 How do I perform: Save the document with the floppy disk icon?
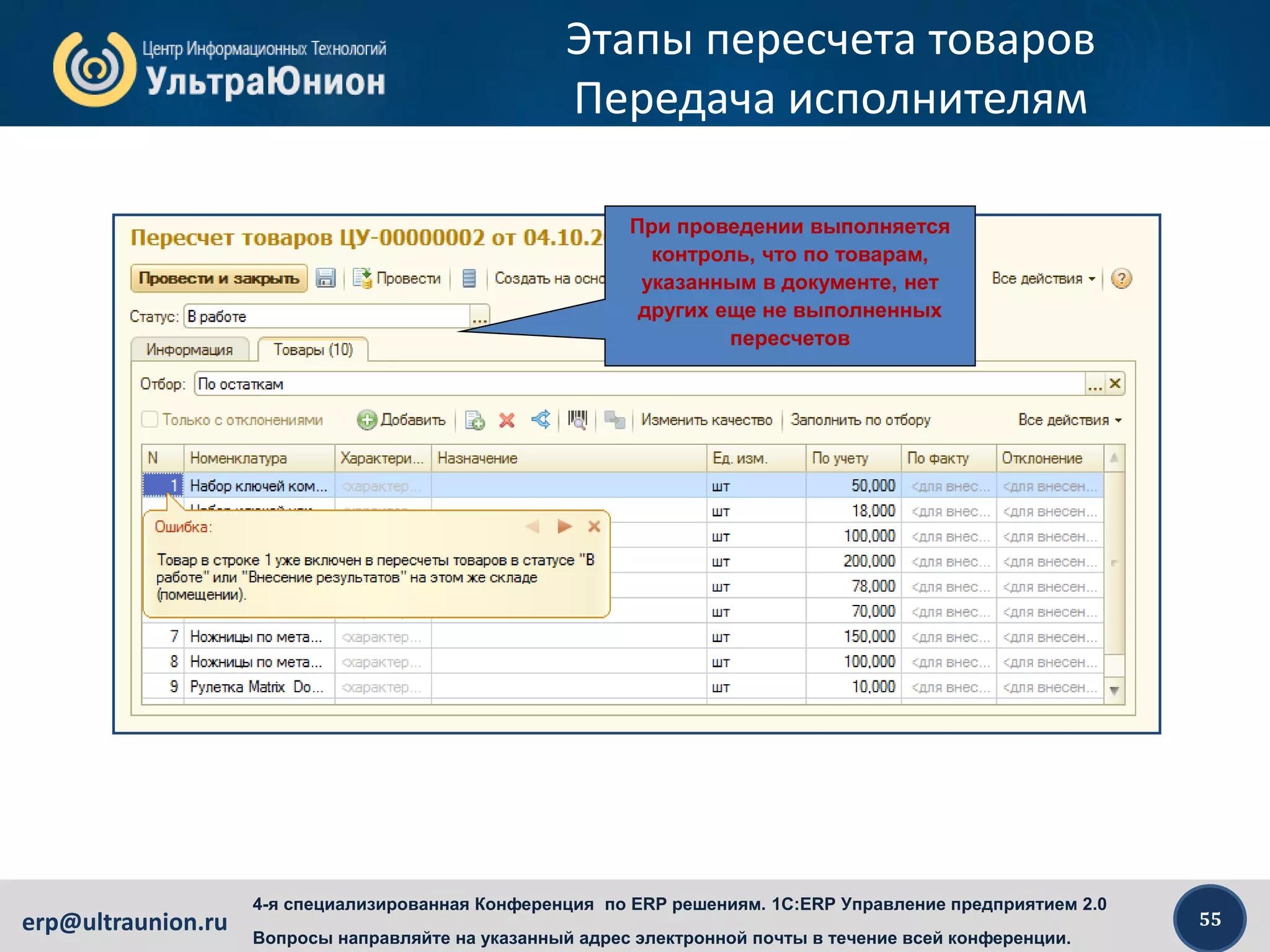326,278
